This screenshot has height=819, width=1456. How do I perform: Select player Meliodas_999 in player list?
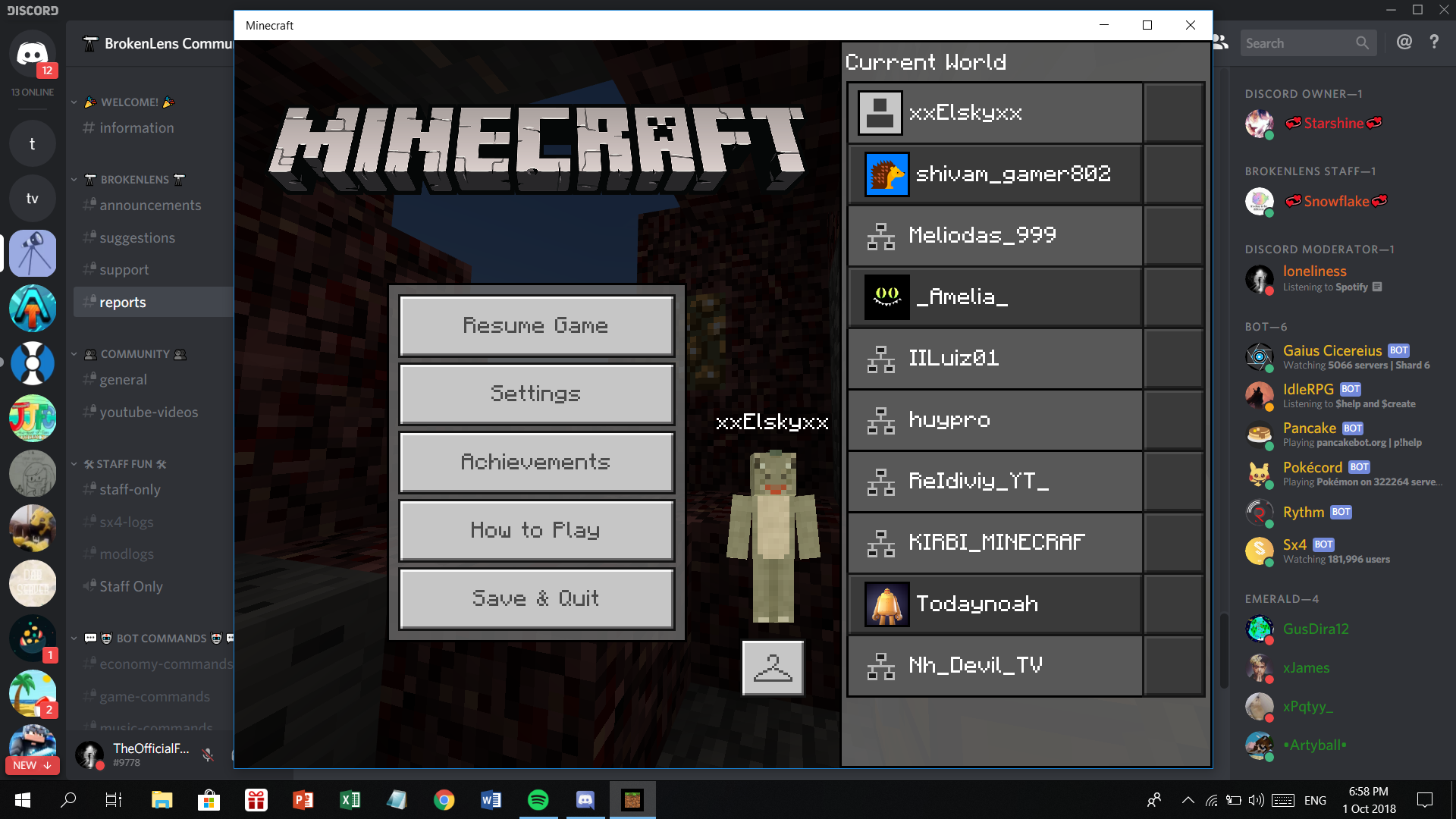tap(995, 236)
